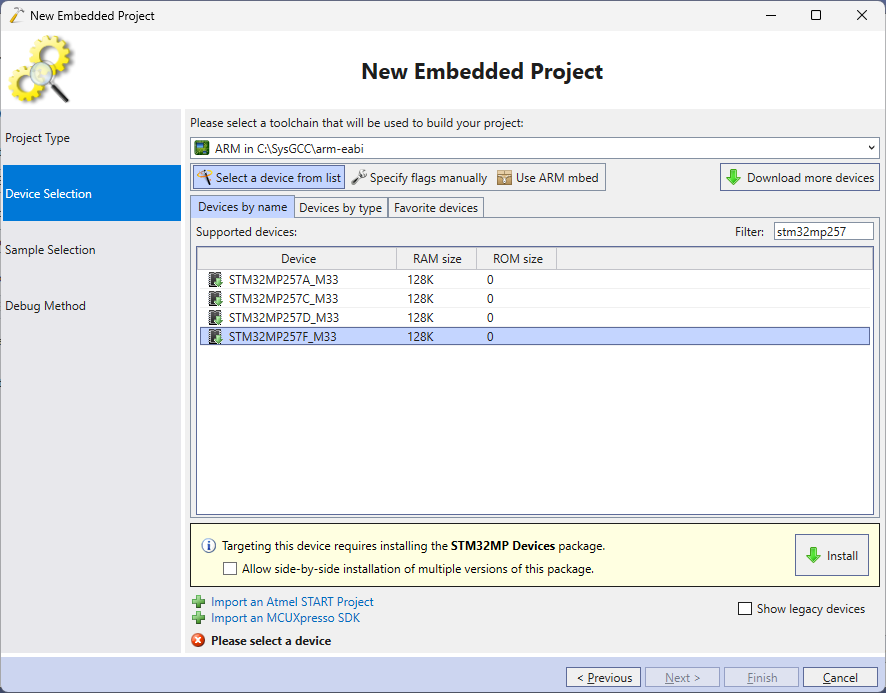Click the chip icon beside STM32MP257F_M33

point(215,337)
